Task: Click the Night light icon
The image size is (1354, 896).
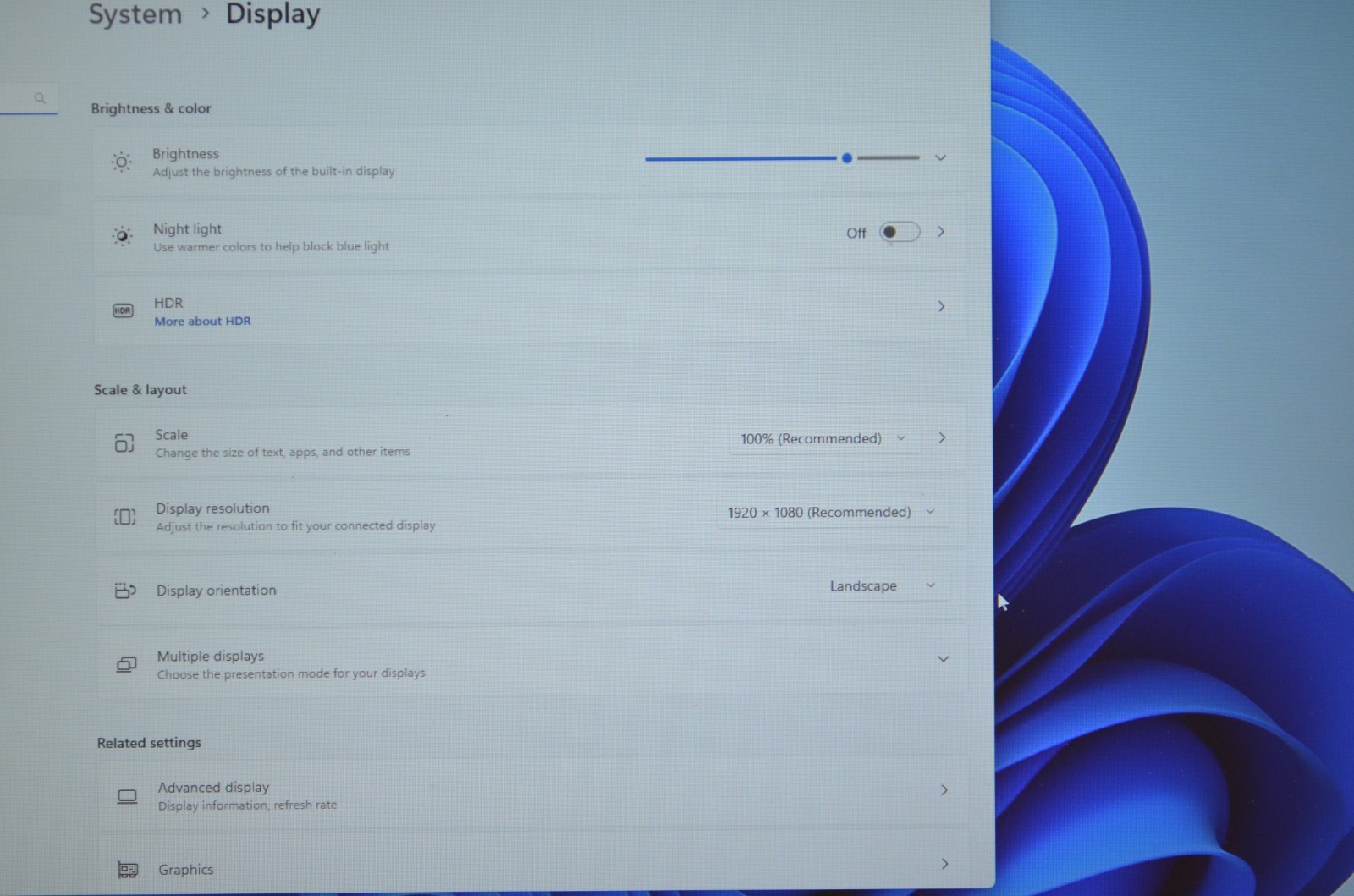Action: pyautogui.click(x=123, y=236)
